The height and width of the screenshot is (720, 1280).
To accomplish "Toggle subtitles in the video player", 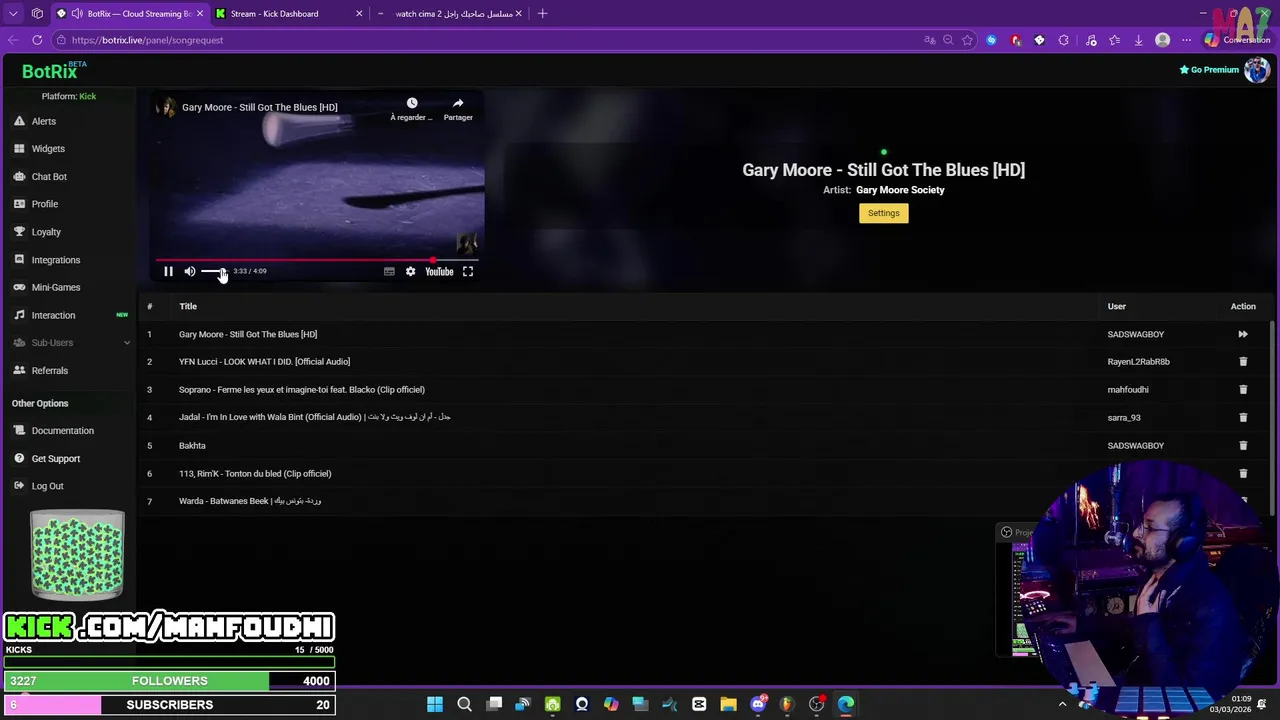I will tap(389, 272).
